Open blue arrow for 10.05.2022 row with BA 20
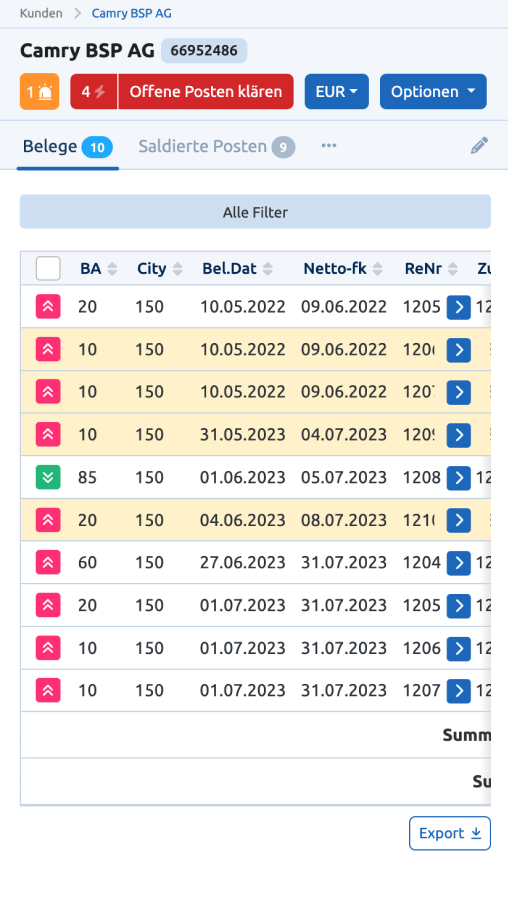Image resolution: width=508 pixels, height=916 pixels. pyautogui.click(x=459, y=307)
